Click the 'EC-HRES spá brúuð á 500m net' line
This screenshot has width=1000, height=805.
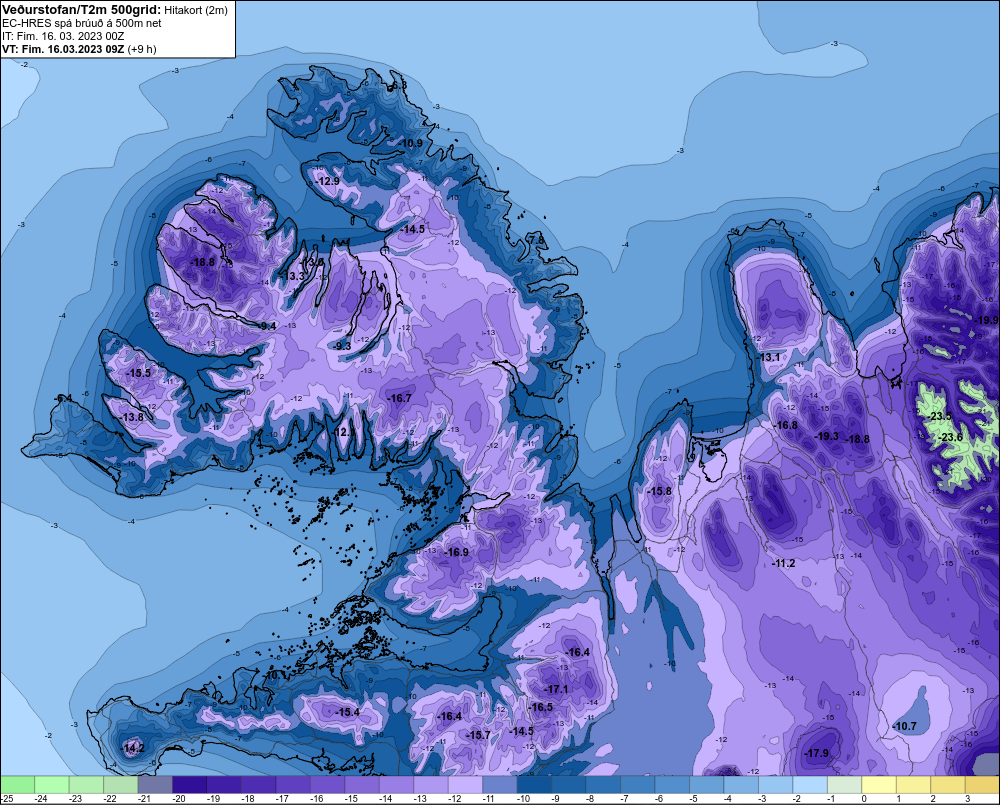click(x=82, y=23)
